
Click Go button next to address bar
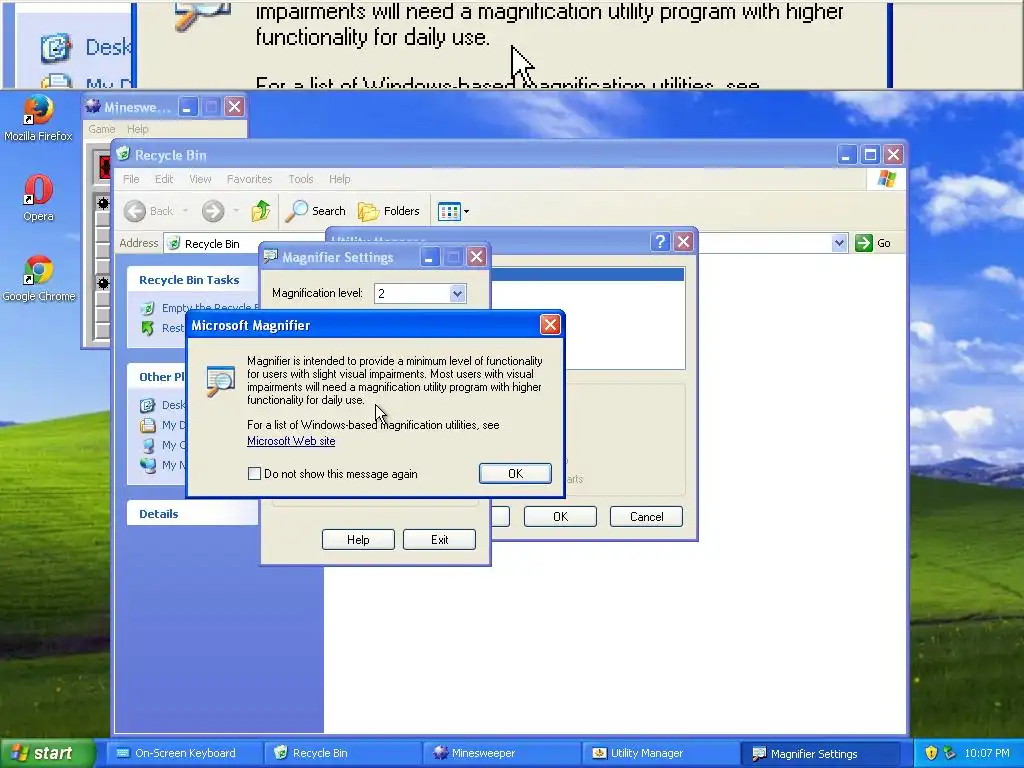tap(873, 243)
